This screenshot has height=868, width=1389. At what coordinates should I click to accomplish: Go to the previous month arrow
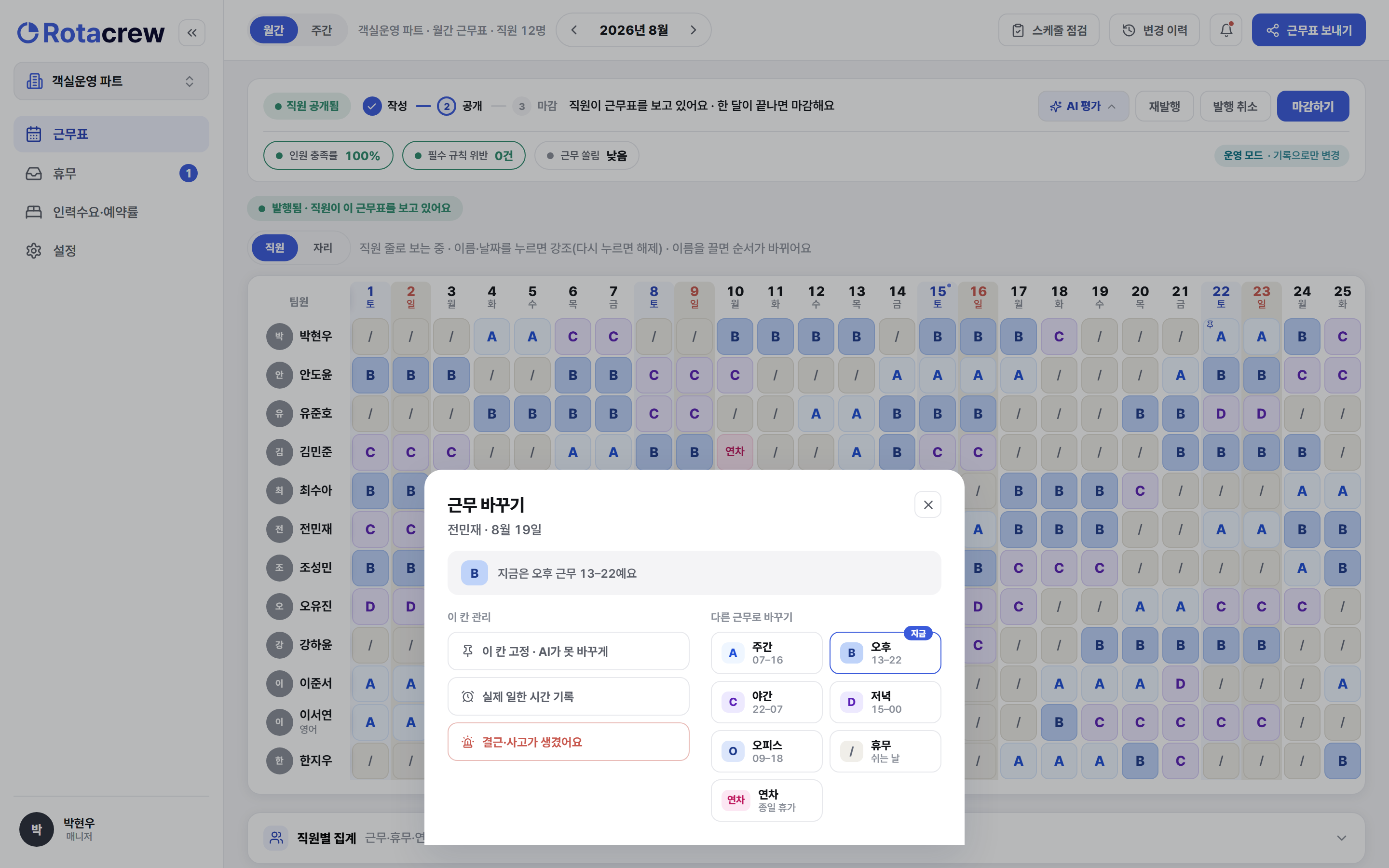pyautogui.click(x=574, y=30)
